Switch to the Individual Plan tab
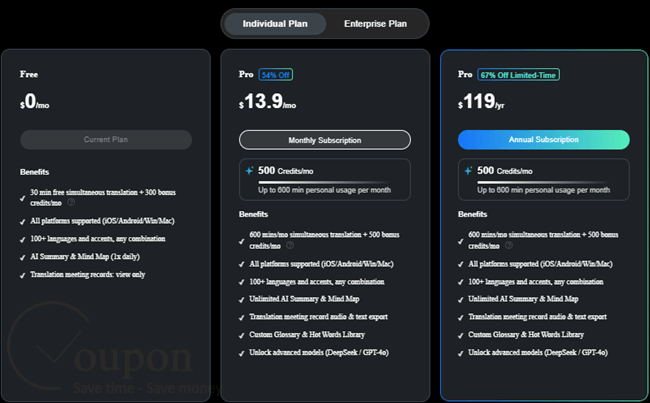Viewport: 650px width, 403px height. pyautogui.click(x=275, y=24)
